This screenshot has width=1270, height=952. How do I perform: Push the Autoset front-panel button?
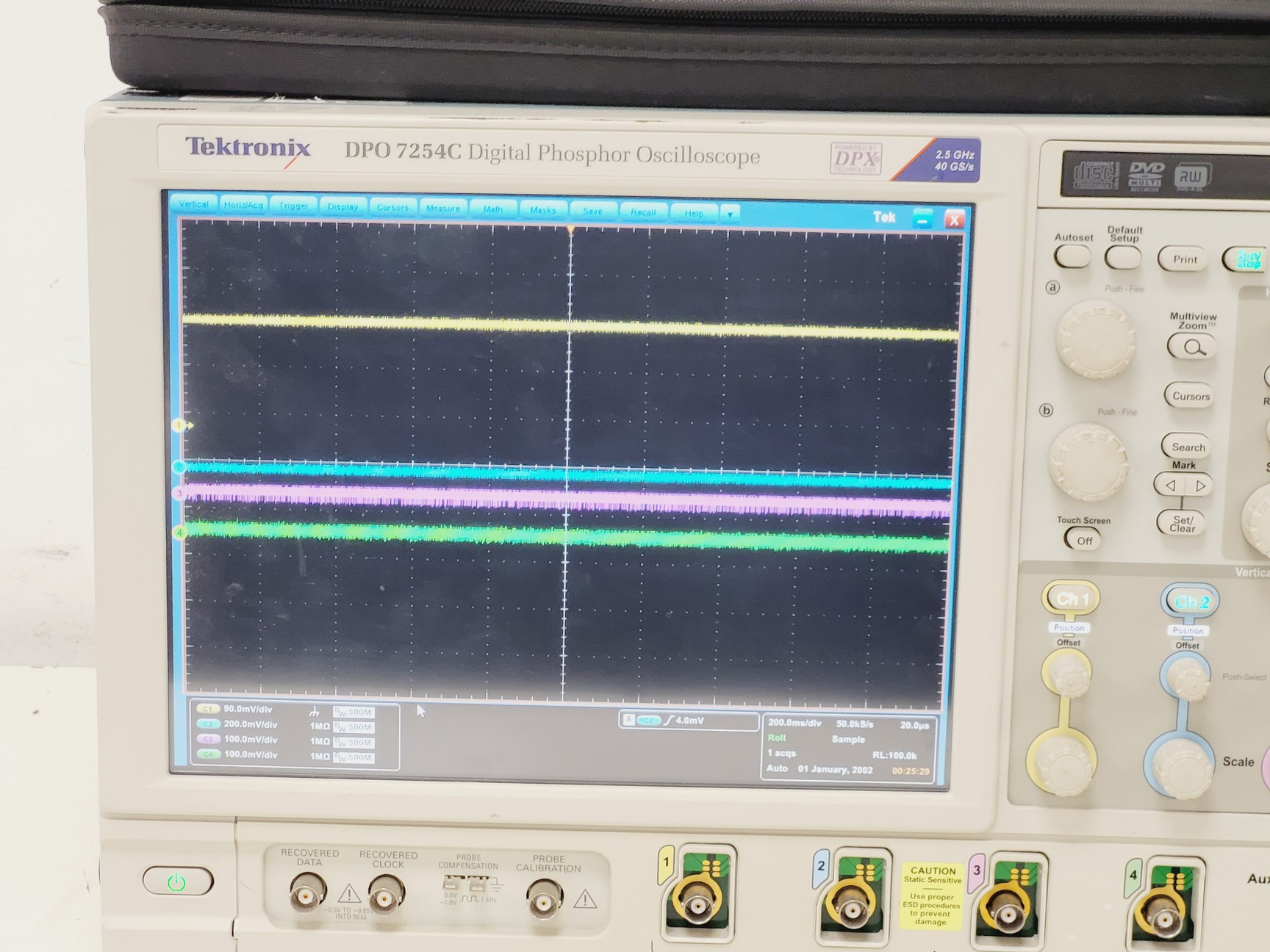[x=1072, y=256]
